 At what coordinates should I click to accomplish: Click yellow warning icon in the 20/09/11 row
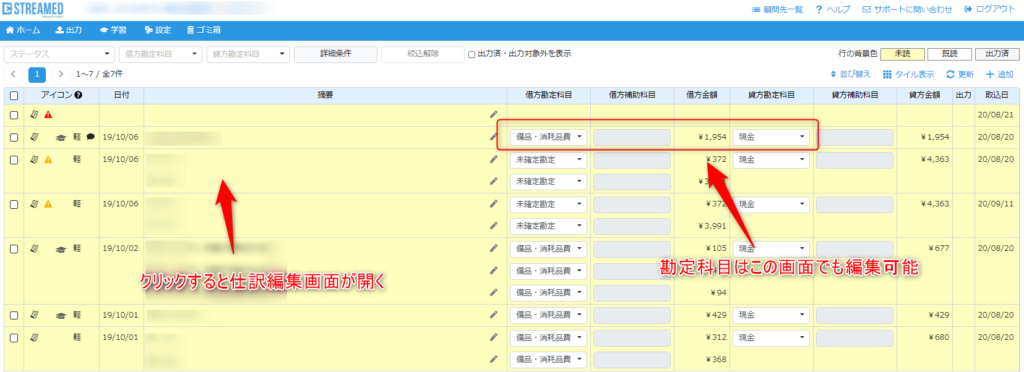(48, 204)
